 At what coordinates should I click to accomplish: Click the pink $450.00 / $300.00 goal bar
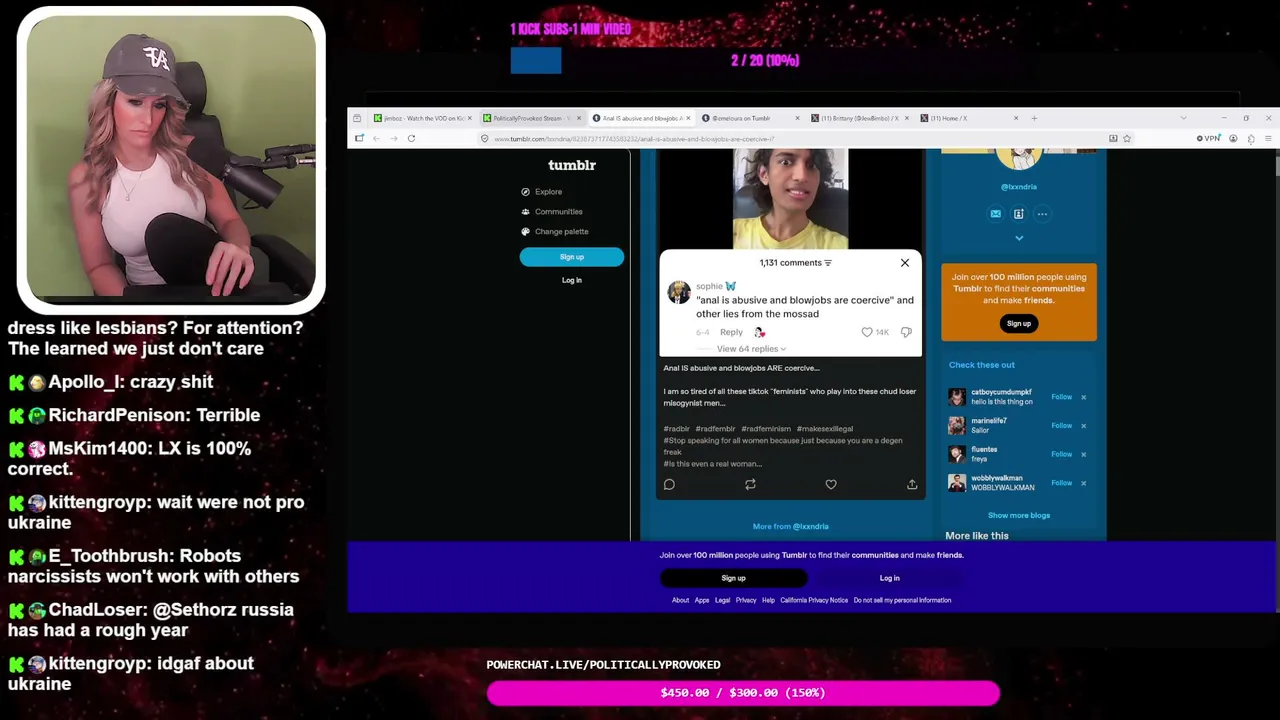click(x=743, y=693)
